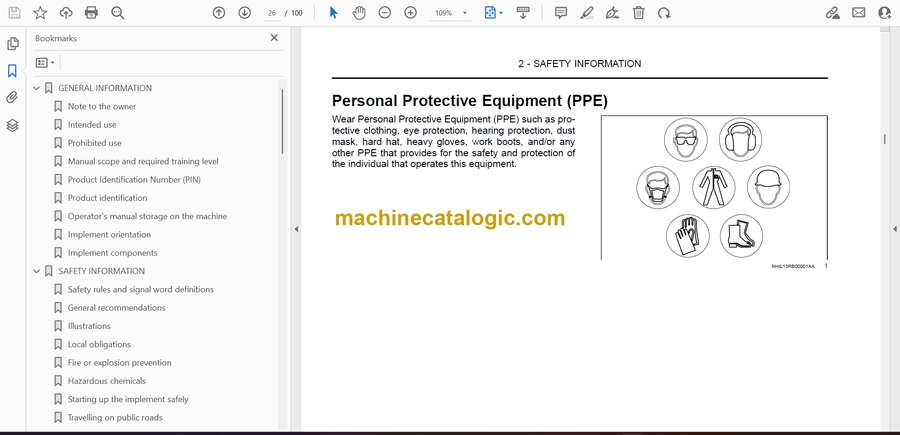The height and width of the screenshot is (435, 900).
Task: Zoom out with the minus icon
Action: 385,13
